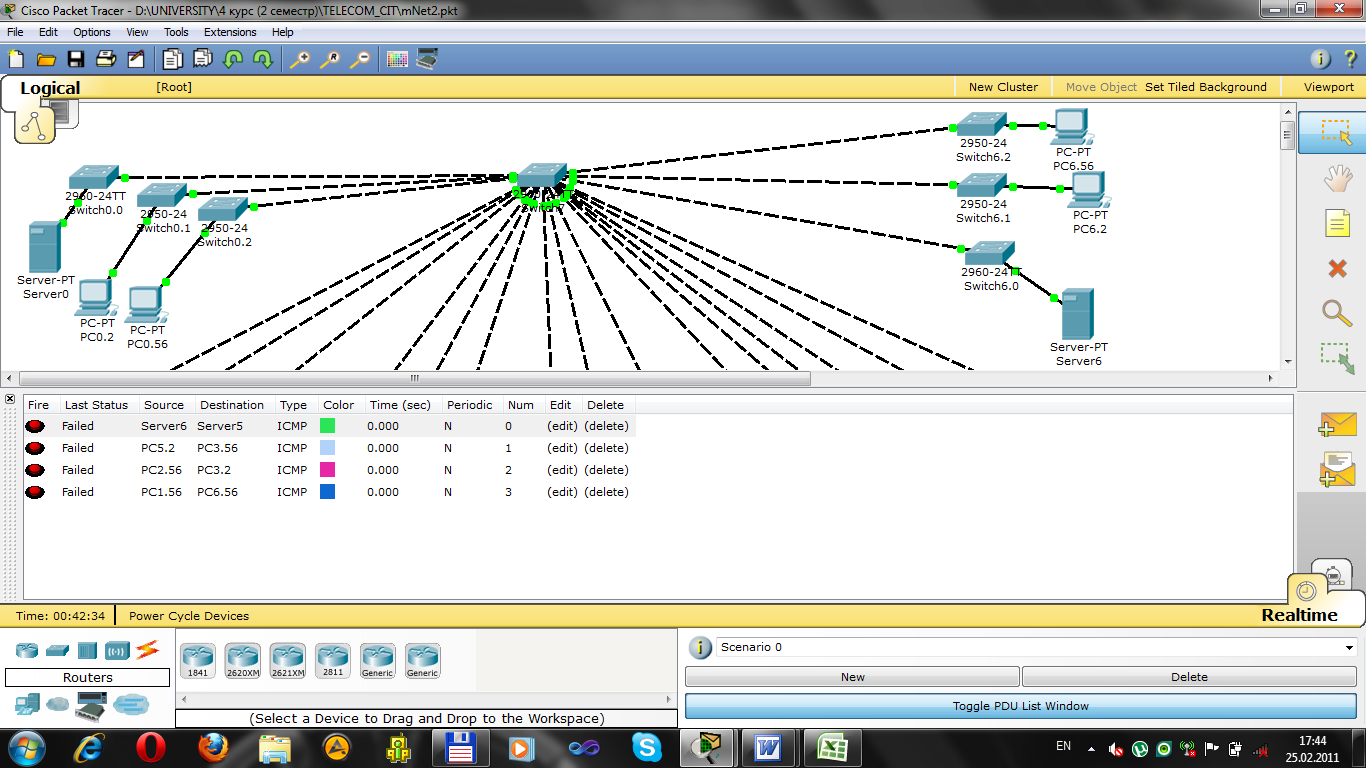Click the New scenario button

point(852,677)
